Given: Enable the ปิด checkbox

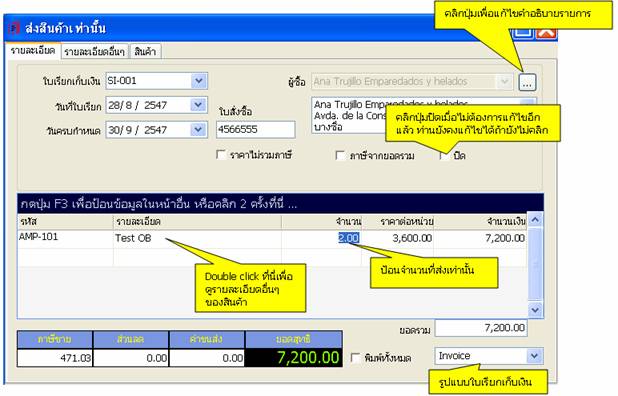Looking at the screenshot, I should [445, 156].
